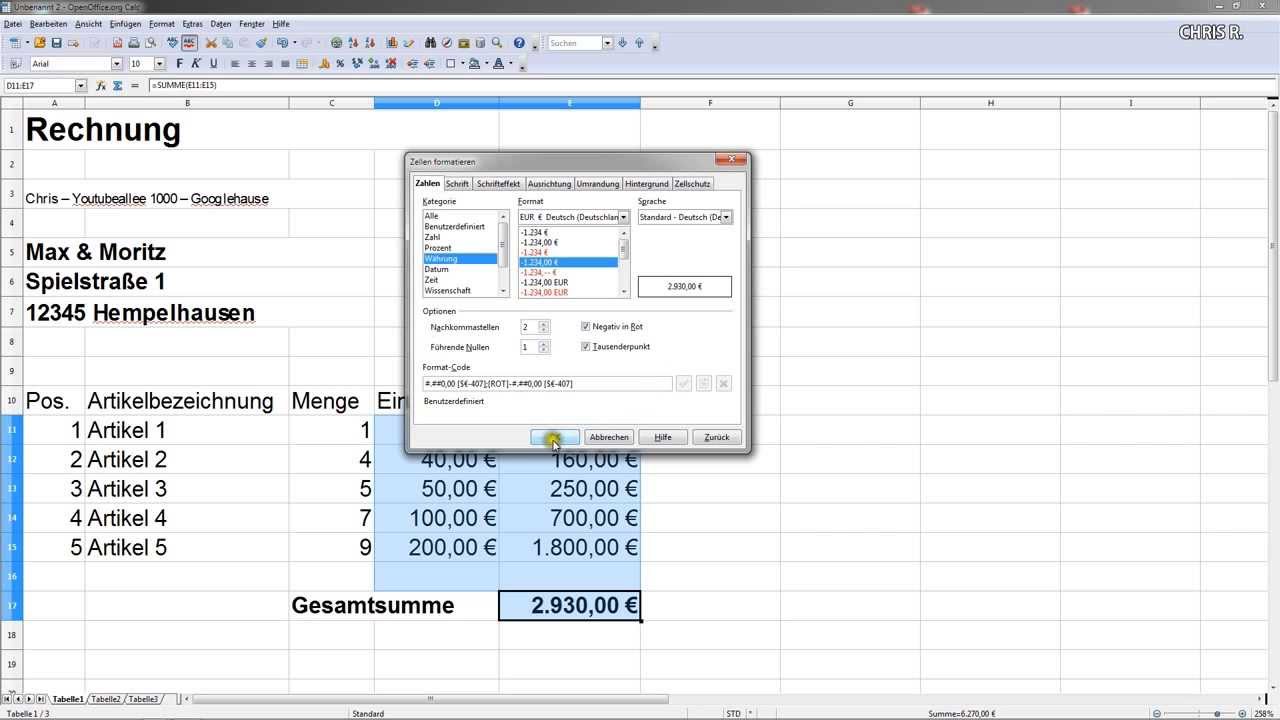Viewport: 1280px width, 720px height.
Task: Click the Format-Code input field
Action: tap(547, 383)
